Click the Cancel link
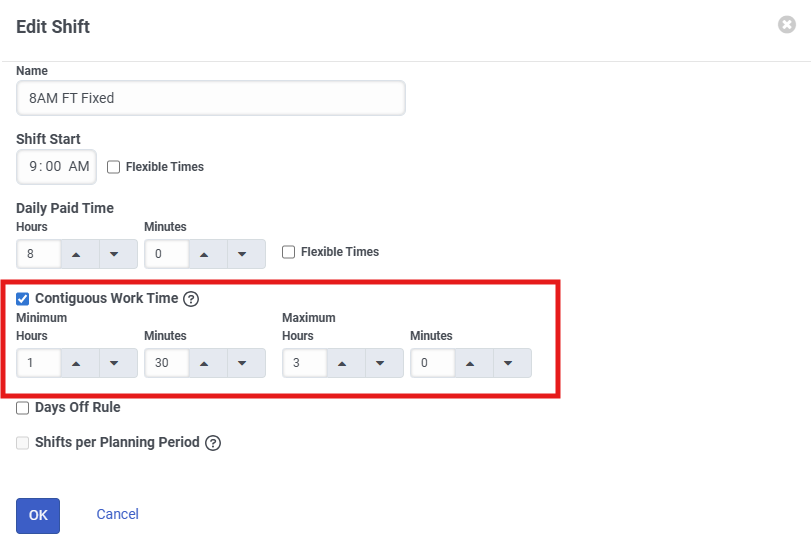Viewport: 811px width, 545px height. point(117,514)
